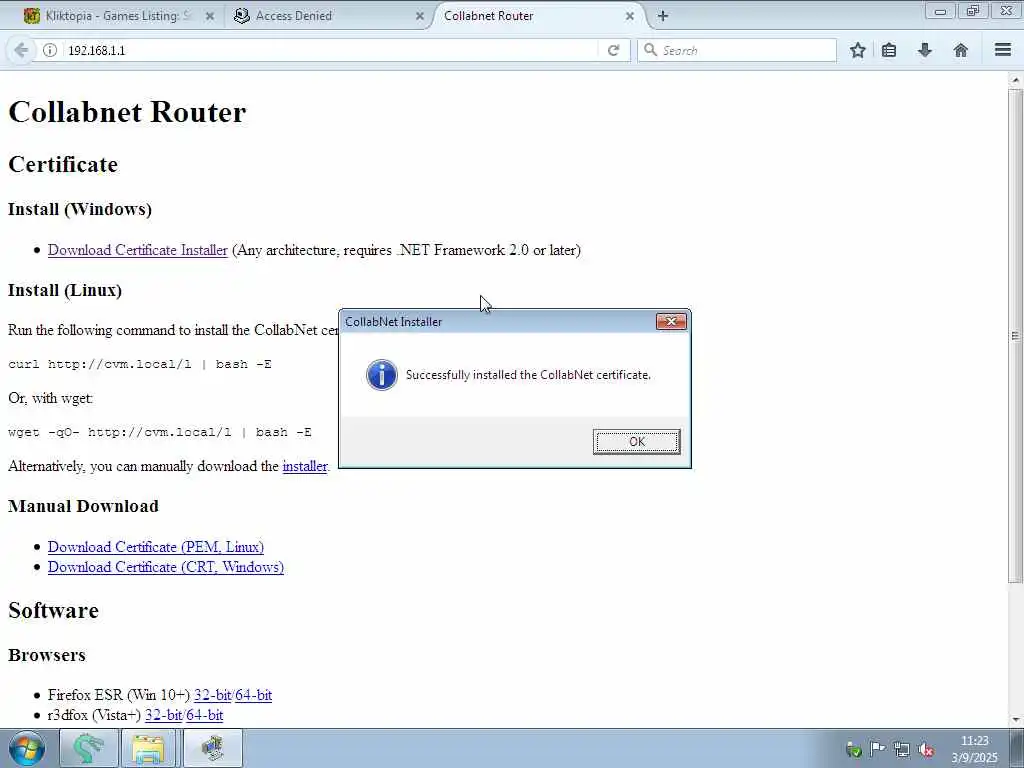This screenshot has height=768, width=1024.
Task: Click OK in CollabNet Installer dialog
Action: coord(637,441)
